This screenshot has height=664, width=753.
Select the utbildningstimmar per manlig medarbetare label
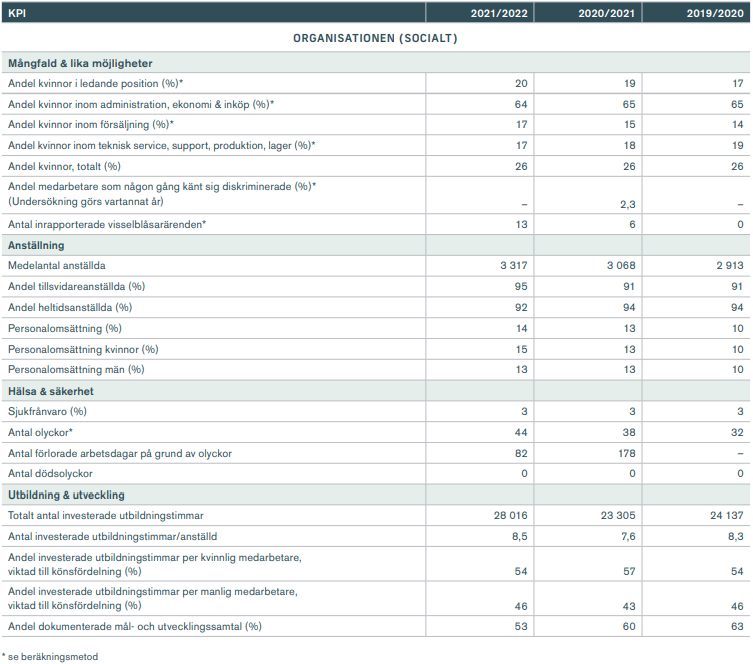click(153, 599)
